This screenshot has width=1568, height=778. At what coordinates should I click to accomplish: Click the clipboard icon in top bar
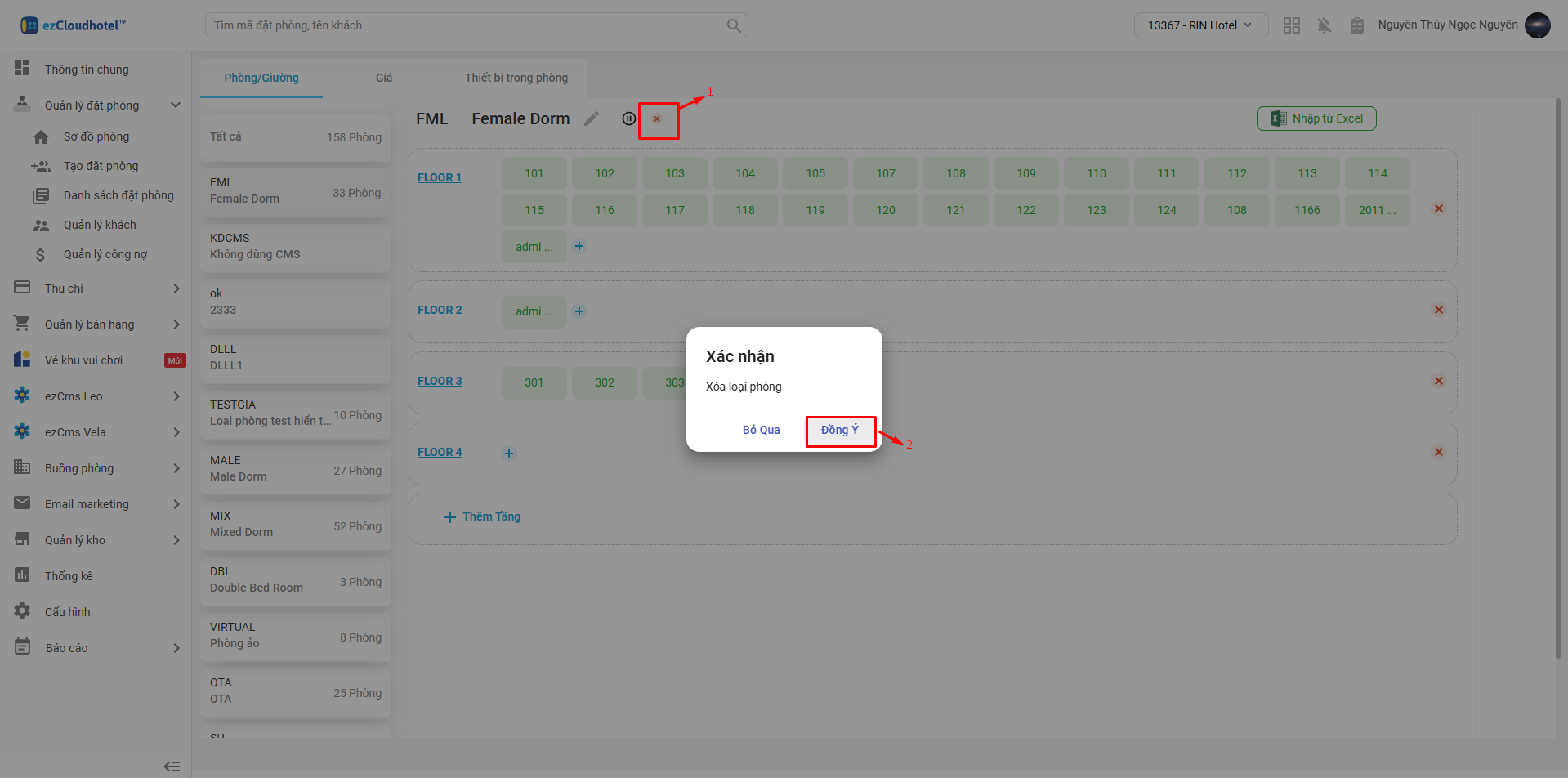(1356, 25)
